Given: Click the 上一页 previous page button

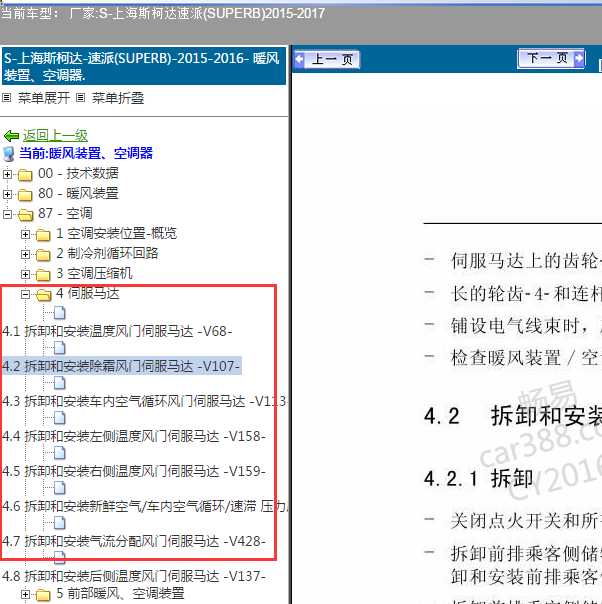Looking at the screenshot, I should [327, 60].
